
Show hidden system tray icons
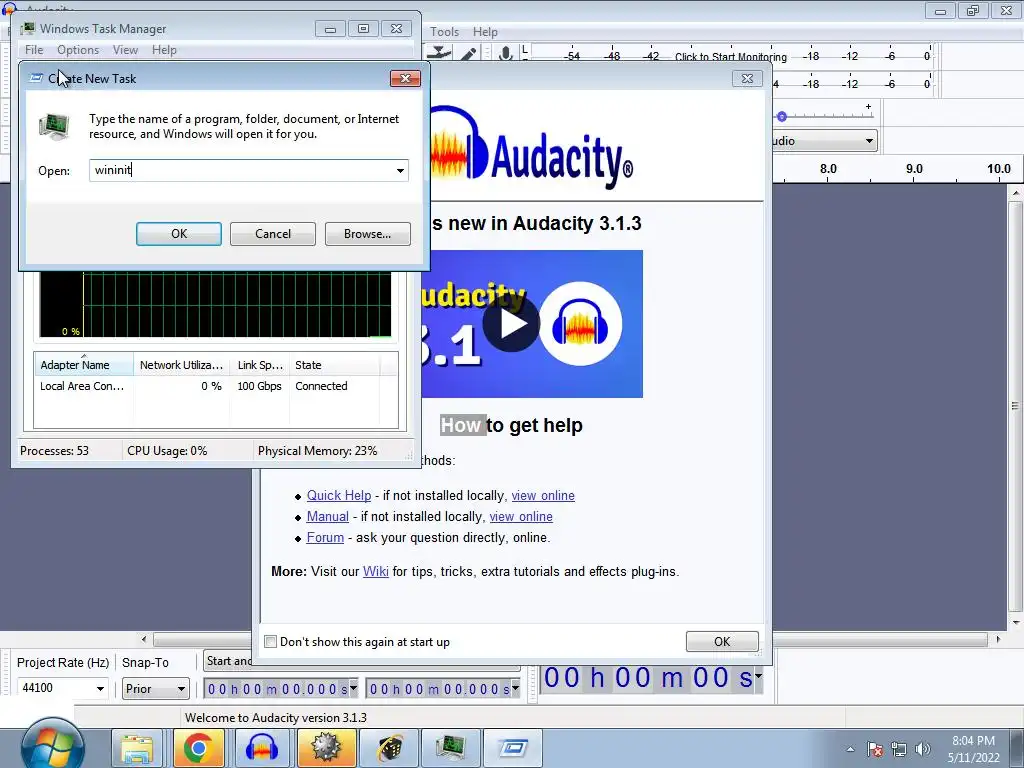click(x=850, y=749)
